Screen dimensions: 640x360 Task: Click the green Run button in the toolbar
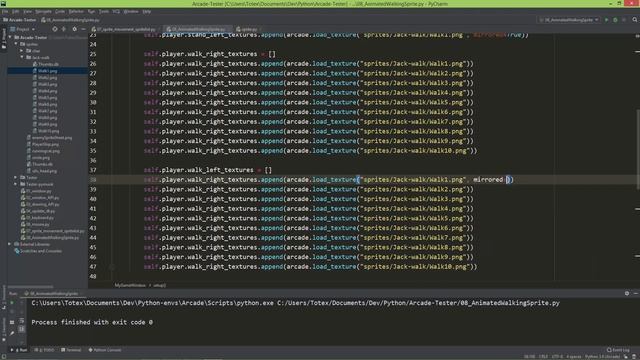(607, 20)
